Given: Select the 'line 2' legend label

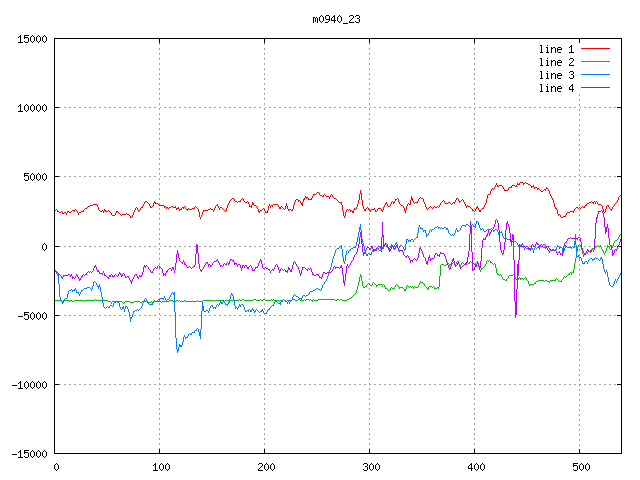Looking at the screenshot, I should [556, 62].
